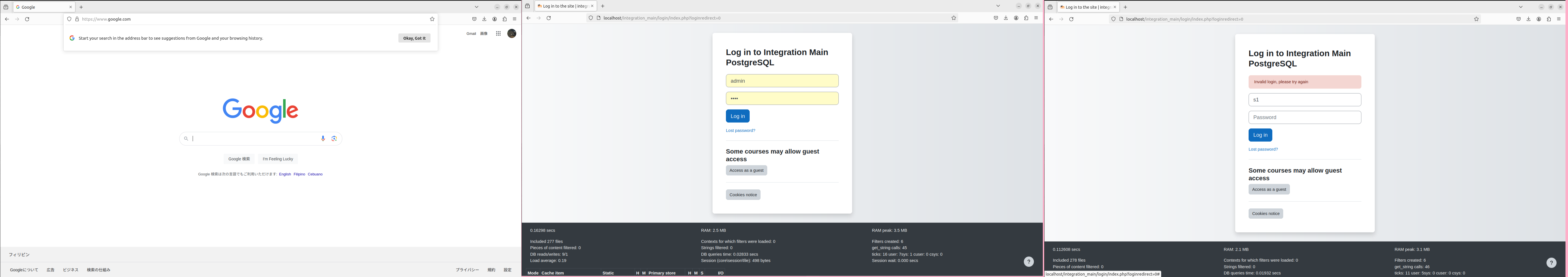Add new tab in right invalid-login window

[x=1125, y=7]
